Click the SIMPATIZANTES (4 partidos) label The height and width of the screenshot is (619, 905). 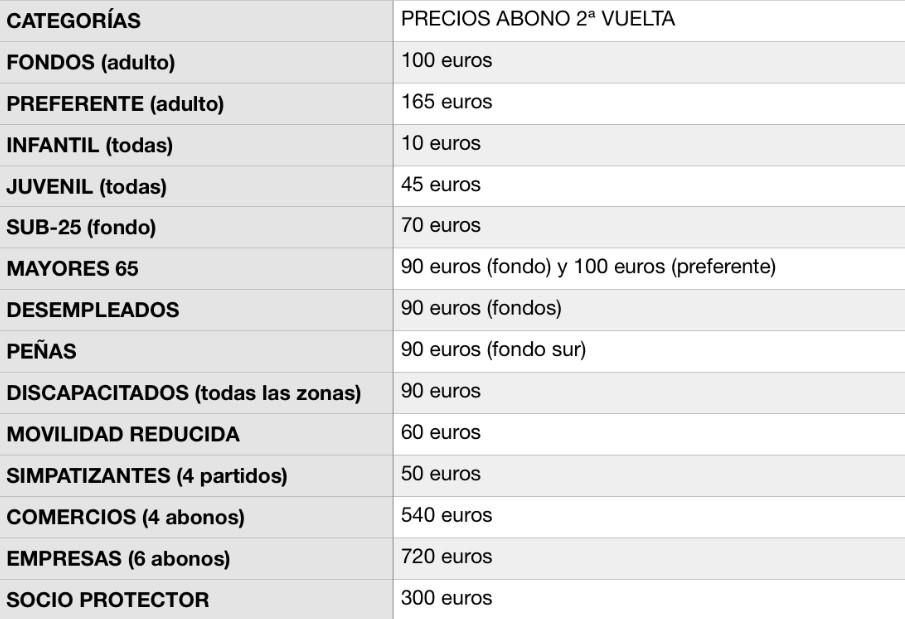point(147,476)
